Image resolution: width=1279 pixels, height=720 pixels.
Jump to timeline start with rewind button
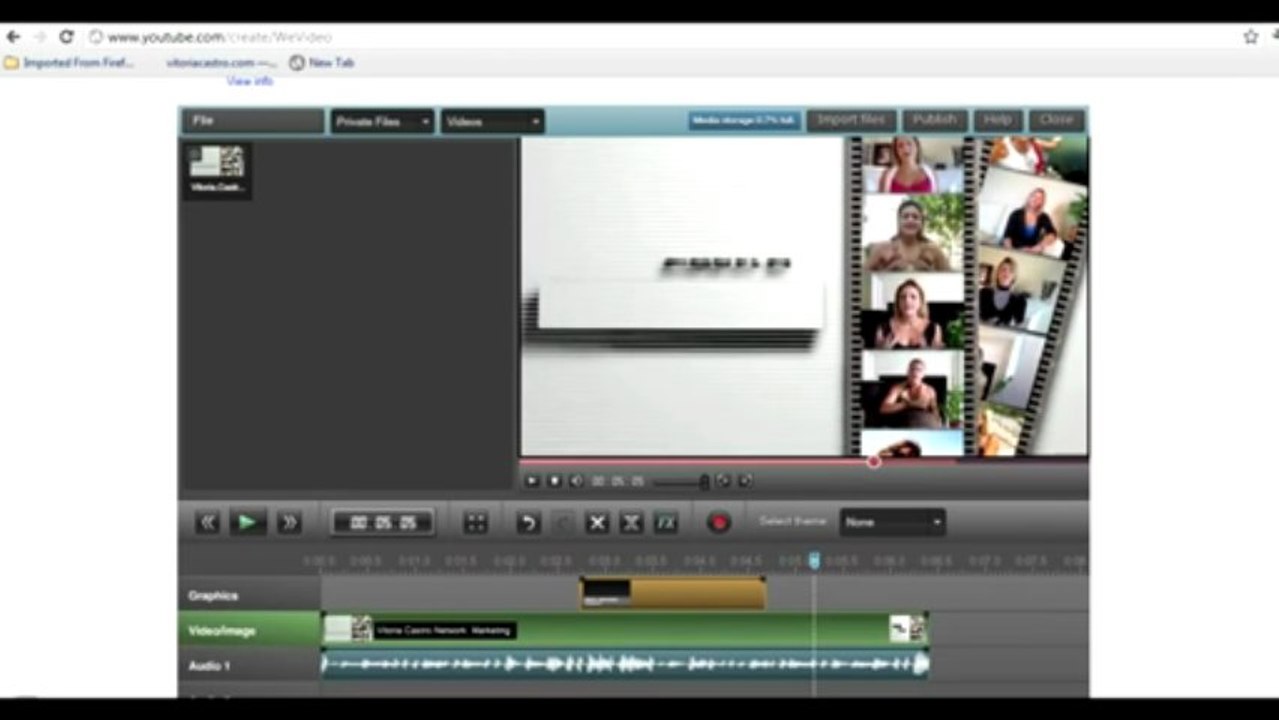coord(208,522)
